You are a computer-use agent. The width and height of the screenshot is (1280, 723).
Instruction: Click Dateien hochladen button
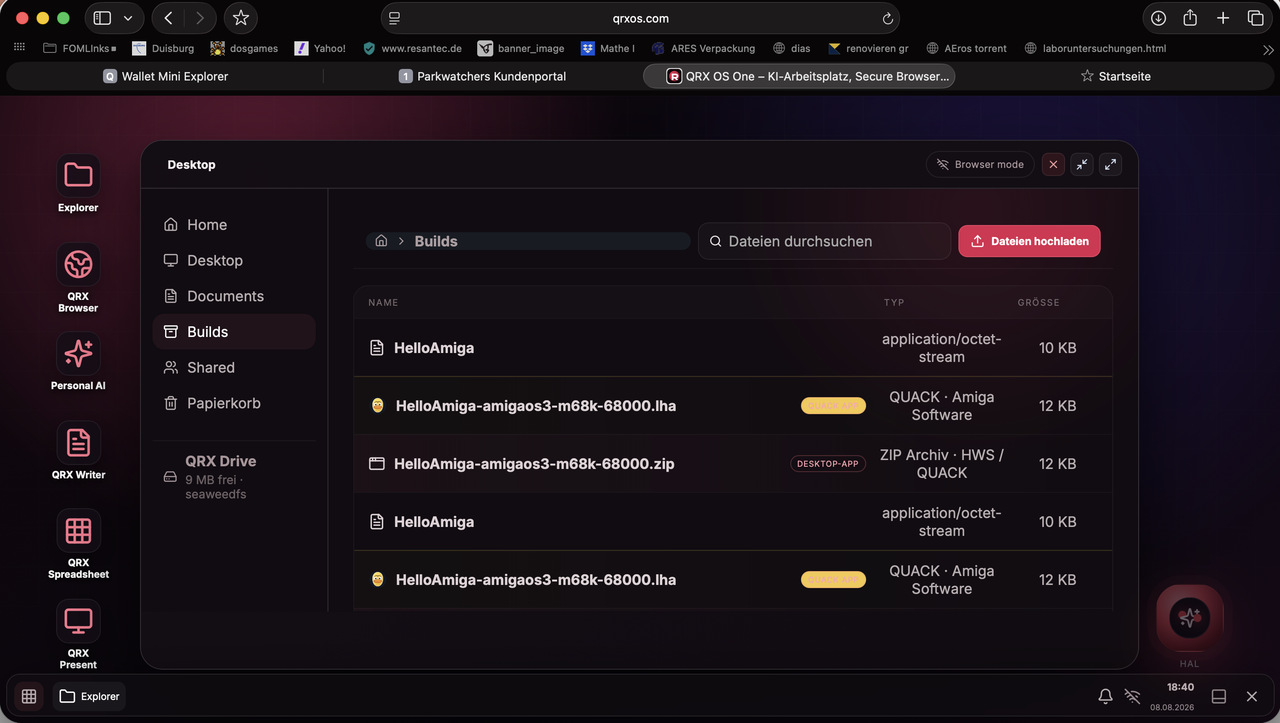pyautogui.click(x=1029, y=241)
